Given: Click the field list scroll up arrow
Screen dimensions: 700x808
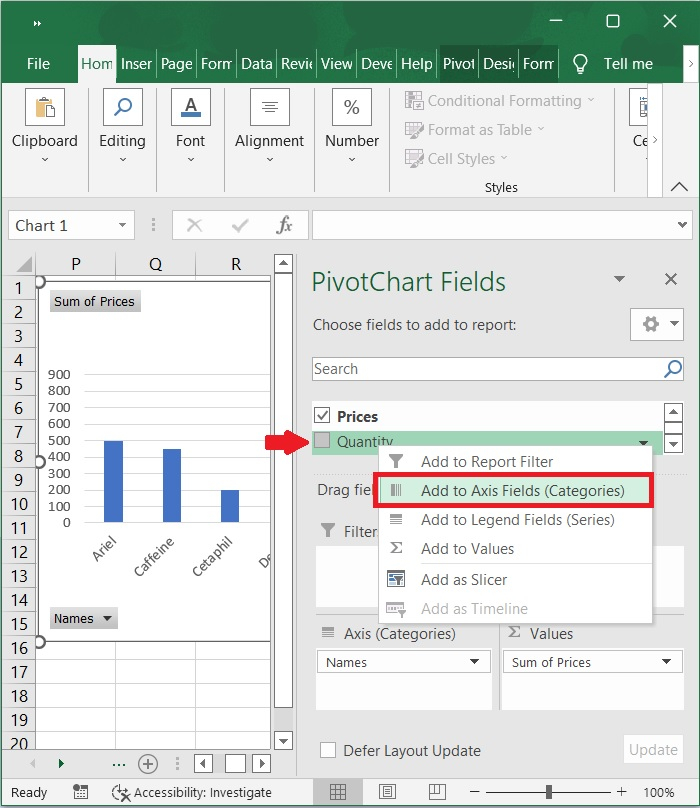Looking at the screenshot, I should pyautogui.click(x=674, y=412).
